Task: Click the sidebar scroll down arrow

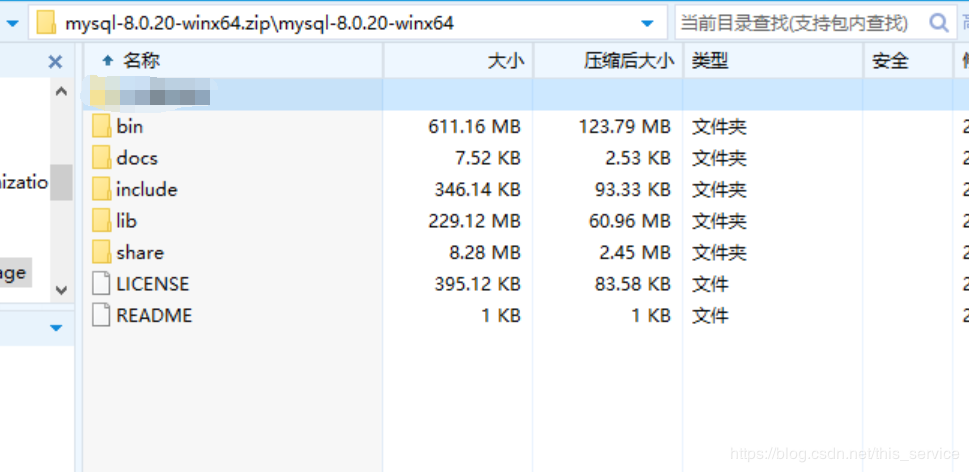Action: pos(61,289)
